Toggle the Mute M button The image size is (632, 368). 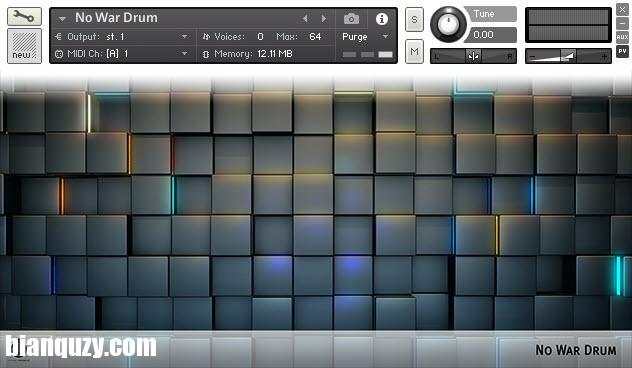[x=414, y=51]
